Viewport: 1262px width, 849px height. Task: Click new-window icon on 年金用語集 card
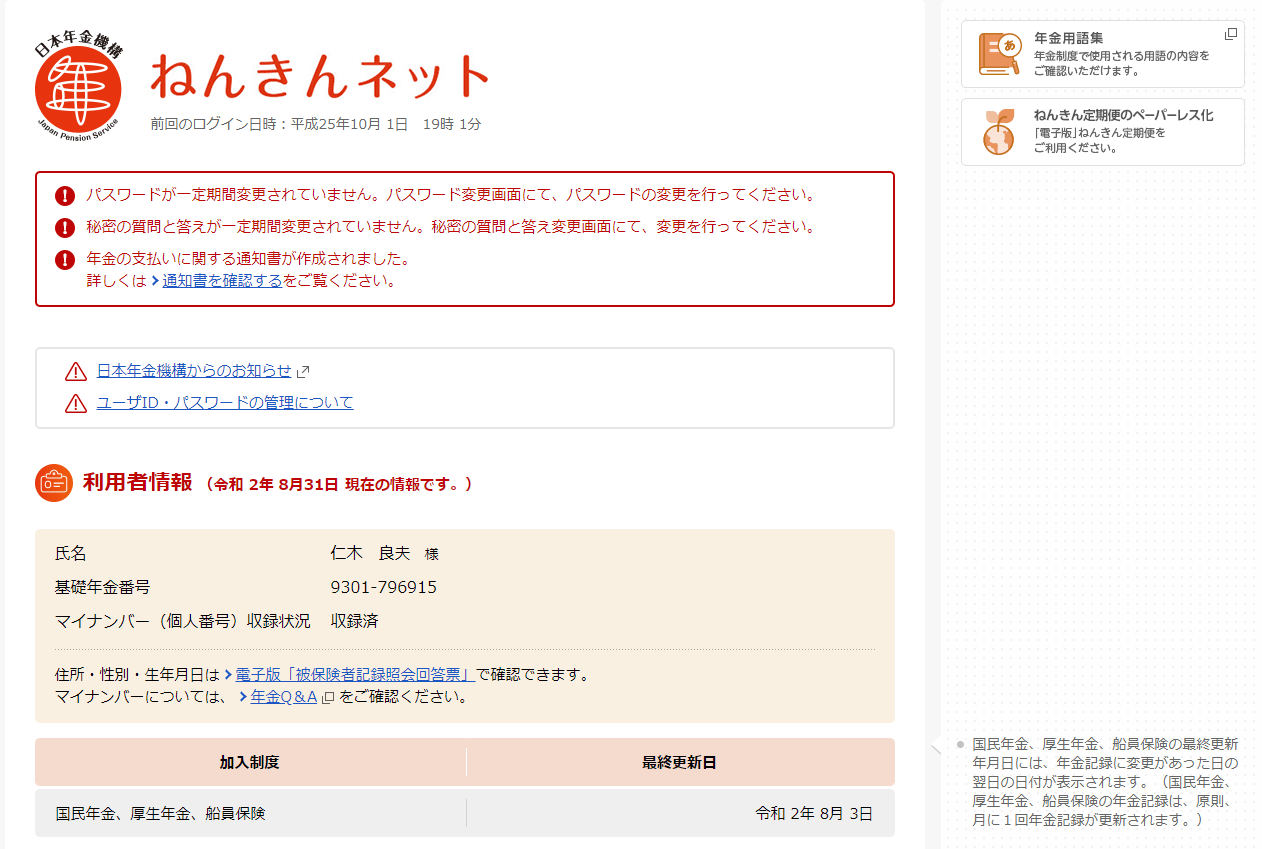(1231, 34)
